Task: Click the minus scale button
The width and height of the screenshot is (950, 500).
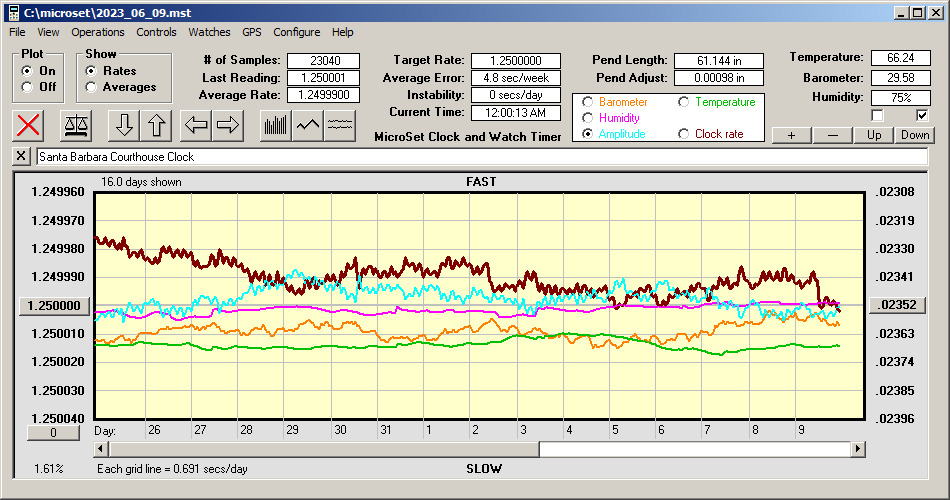Action: coord(832,135)
